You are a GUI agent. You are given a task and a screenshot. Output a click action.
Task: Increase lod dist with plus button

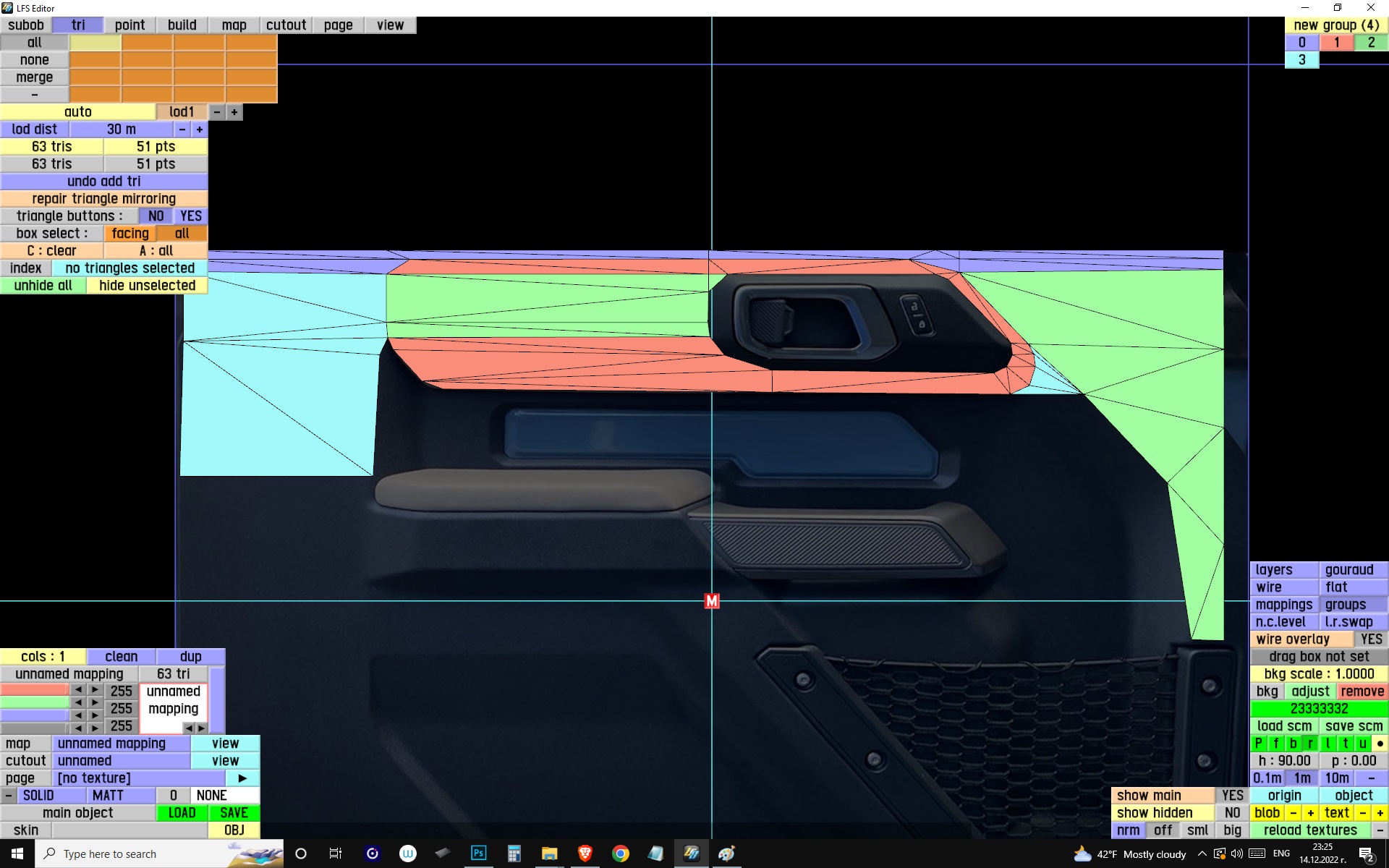pyautogui.click(x=200, y=129)
